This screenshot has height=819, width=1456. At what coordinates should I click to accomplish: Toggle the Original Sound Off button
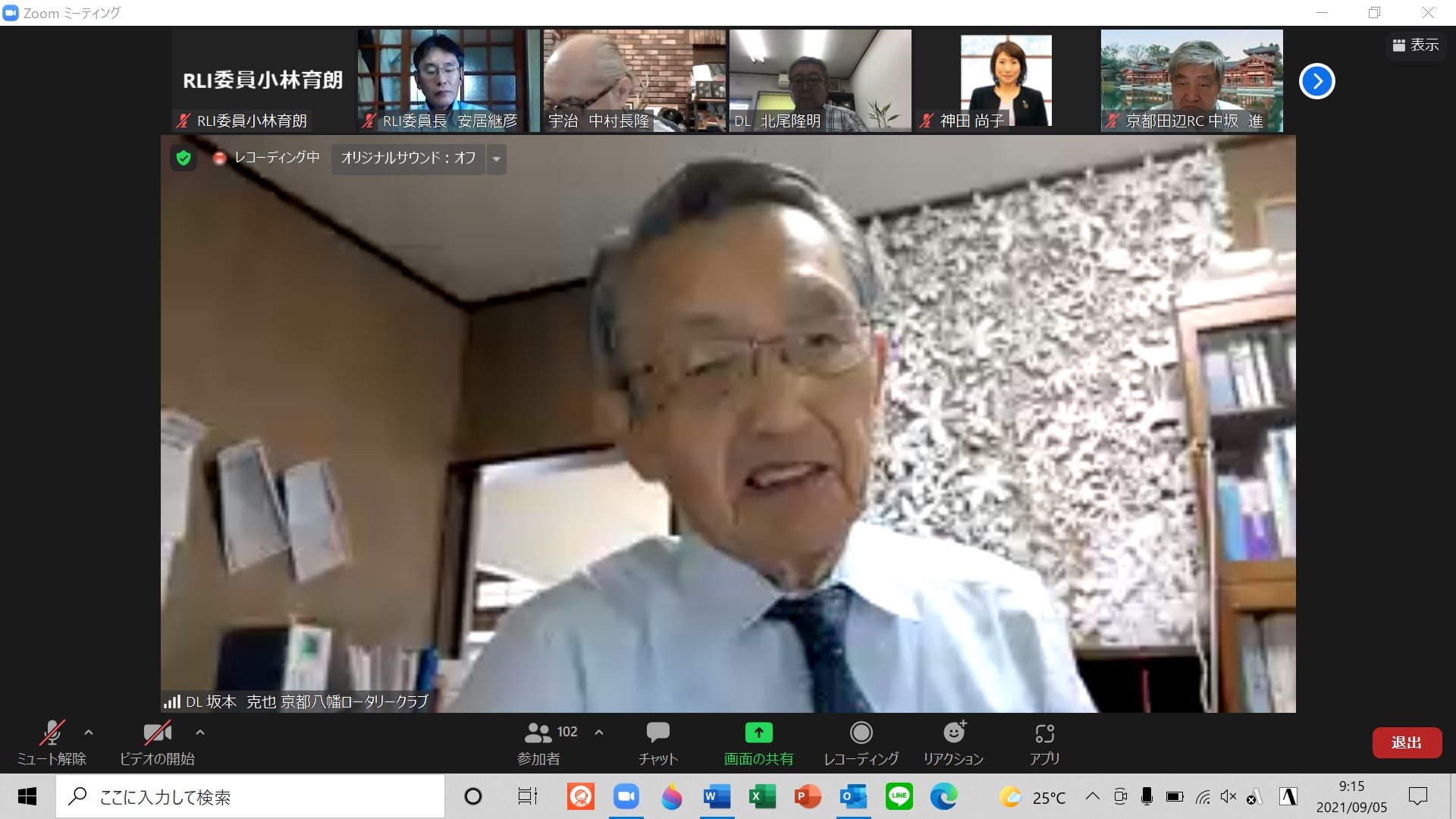[408, 158]
